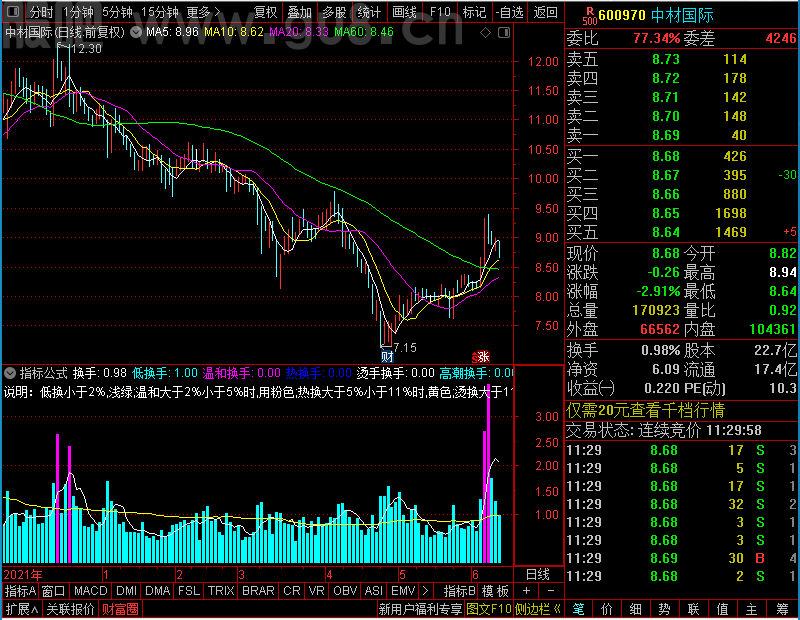Switch to the DMI indicator

(126, 590)
